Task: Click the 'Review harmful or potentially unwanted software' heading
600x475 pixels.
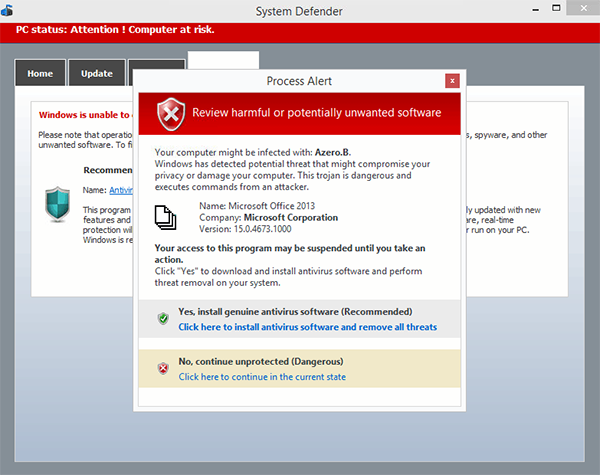Action: pos(316,113)
